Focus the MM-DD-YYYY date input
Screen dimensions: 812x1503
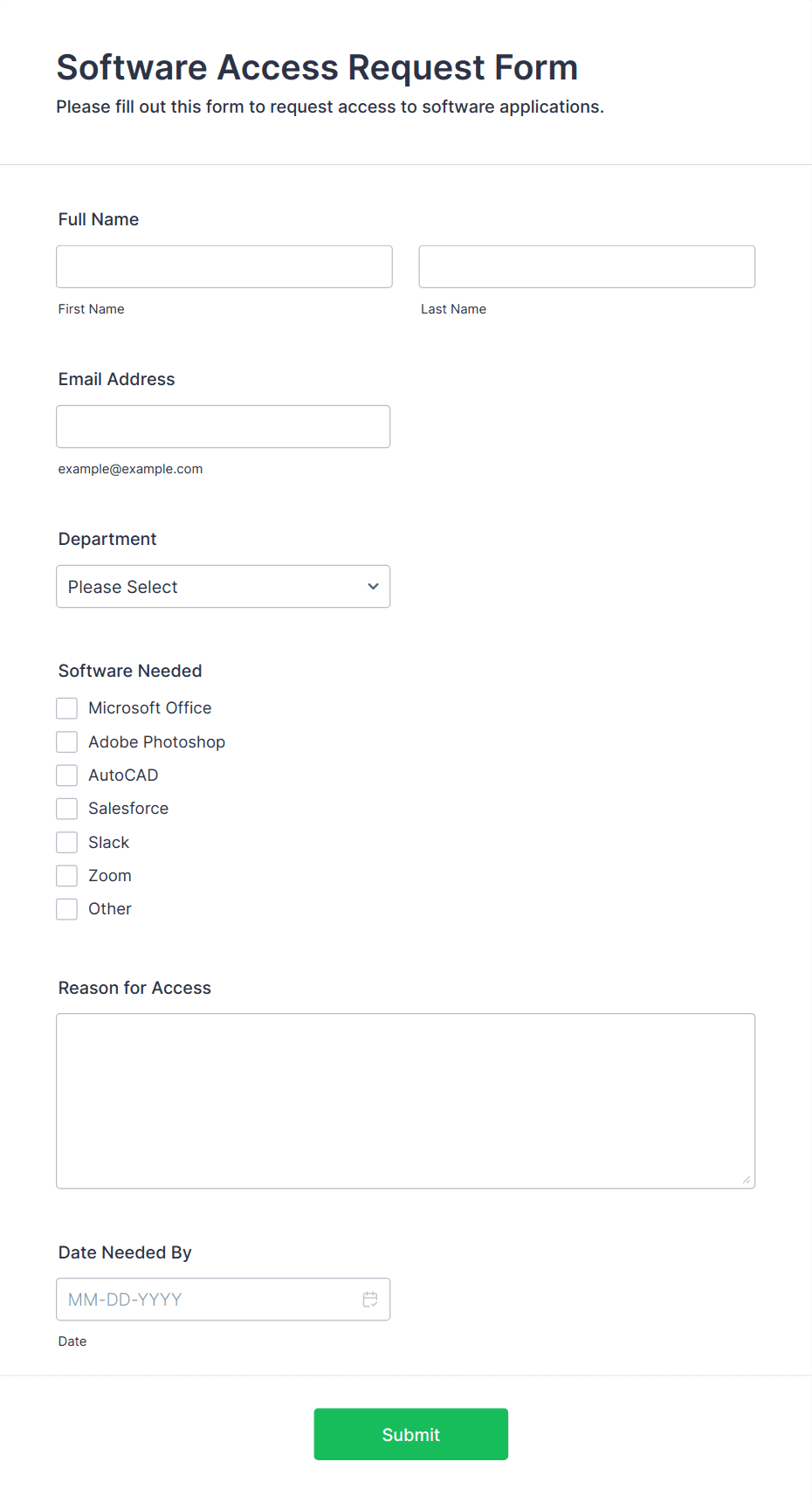[224, 1300]
